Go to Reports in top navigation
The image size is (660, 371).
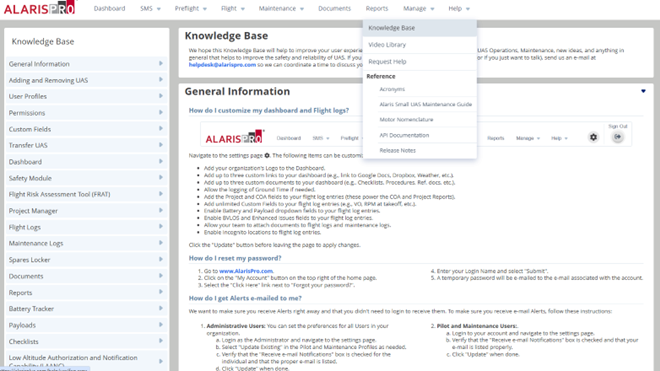pos(377,8)
